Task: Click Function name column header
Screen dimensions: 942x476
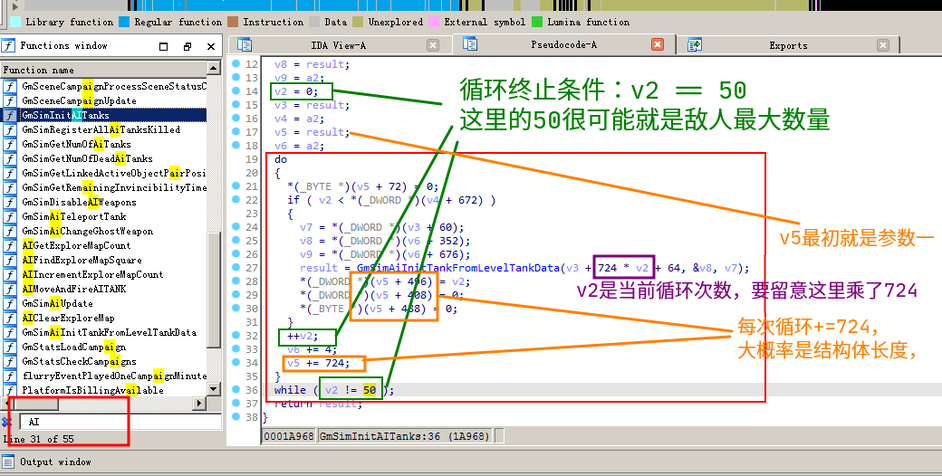Action: point(104,70)
